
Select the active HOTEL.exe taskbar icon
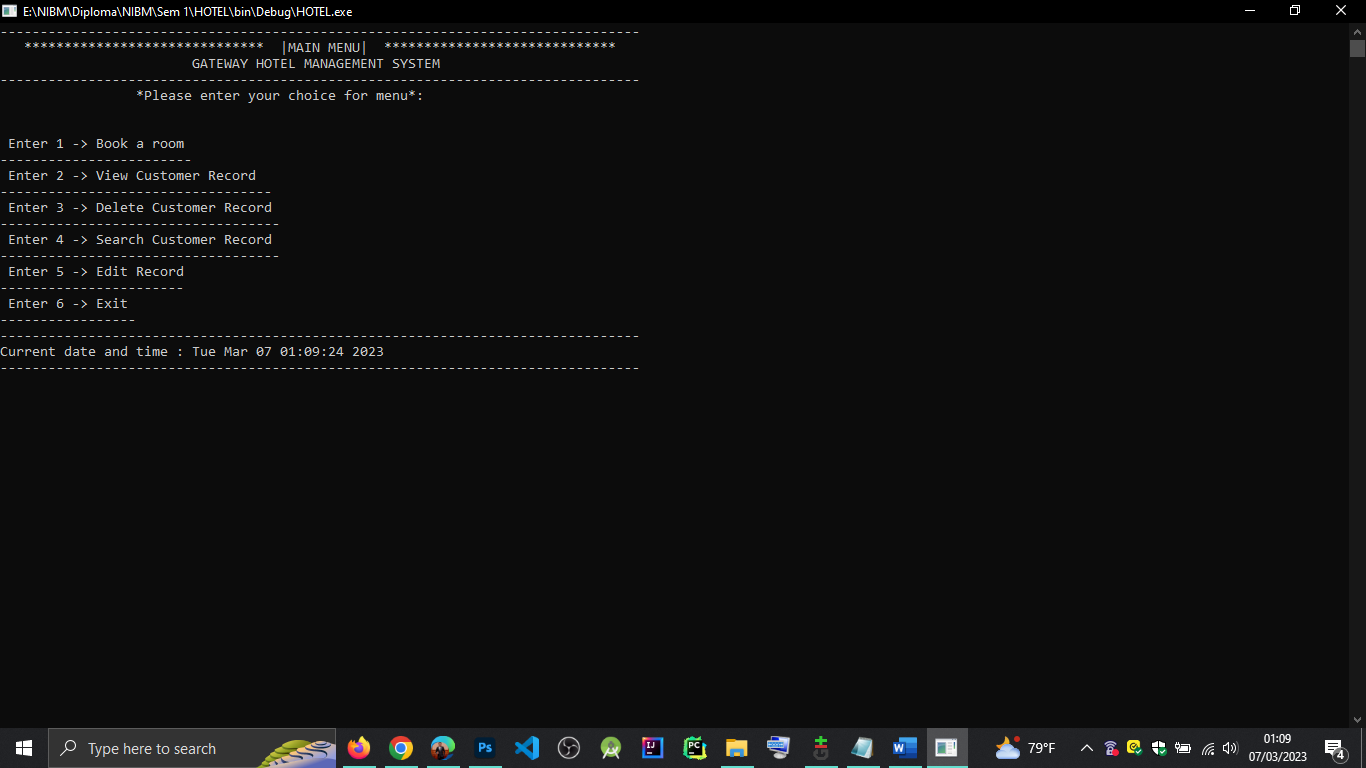click(946, 748)
